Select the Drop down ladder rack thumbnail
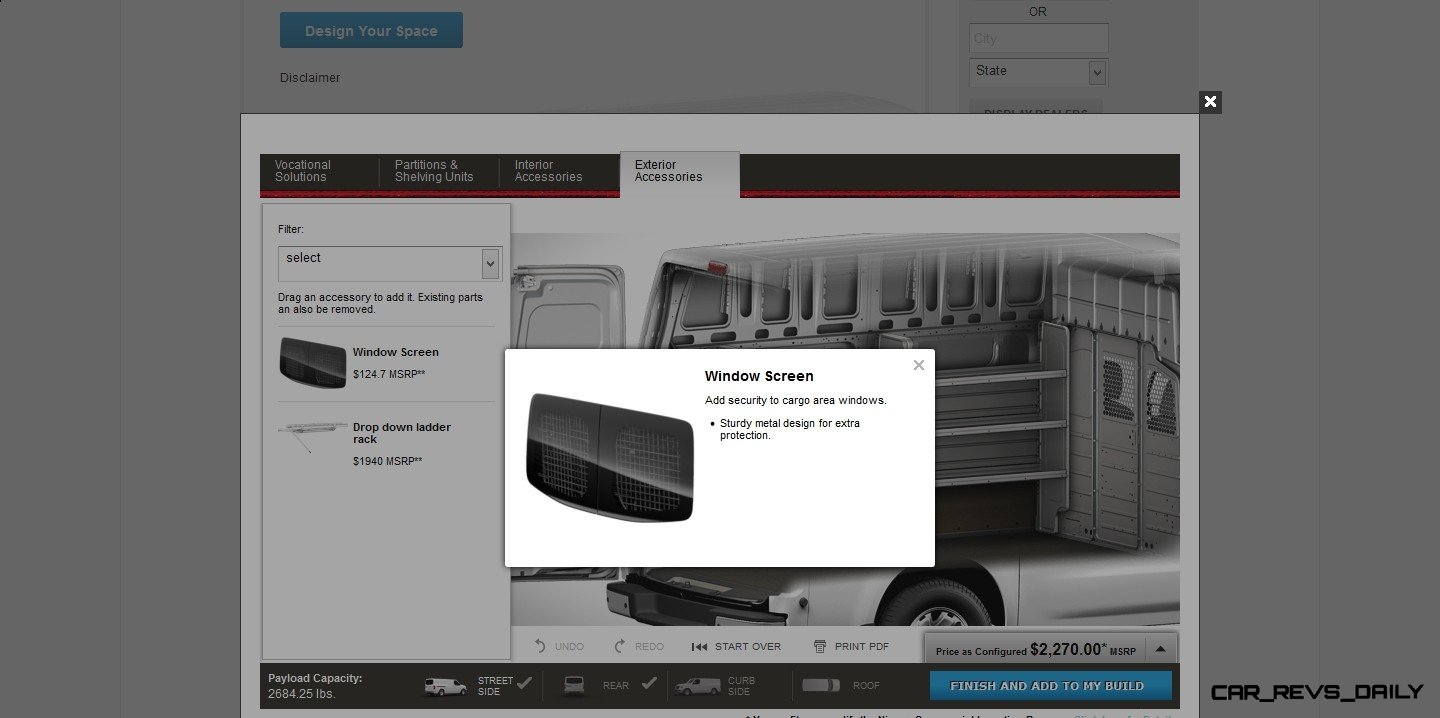The width and height of the screenshot is (1440, 718). 313,437
